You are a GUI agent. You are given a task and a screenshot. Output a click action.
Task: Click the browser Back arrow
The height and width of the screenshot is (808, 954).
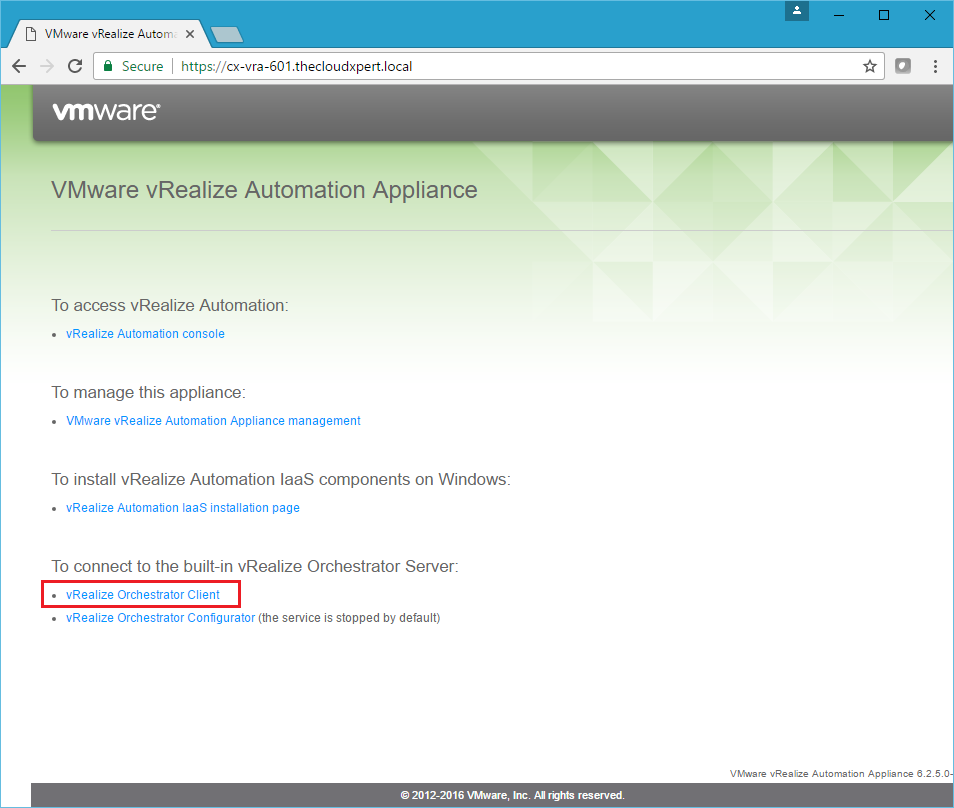click(19, 66)
